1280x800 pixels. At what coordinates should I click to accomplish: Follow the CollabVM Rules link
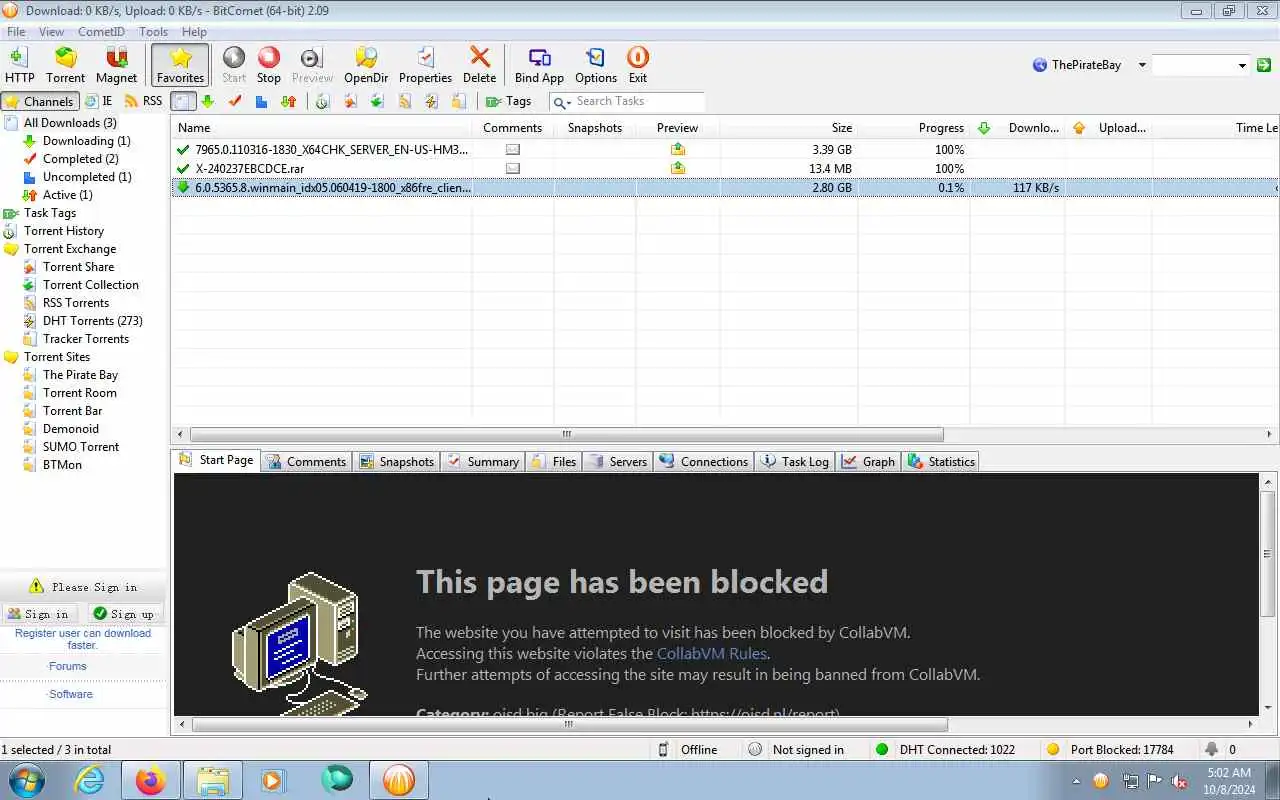tap(712, 654)
